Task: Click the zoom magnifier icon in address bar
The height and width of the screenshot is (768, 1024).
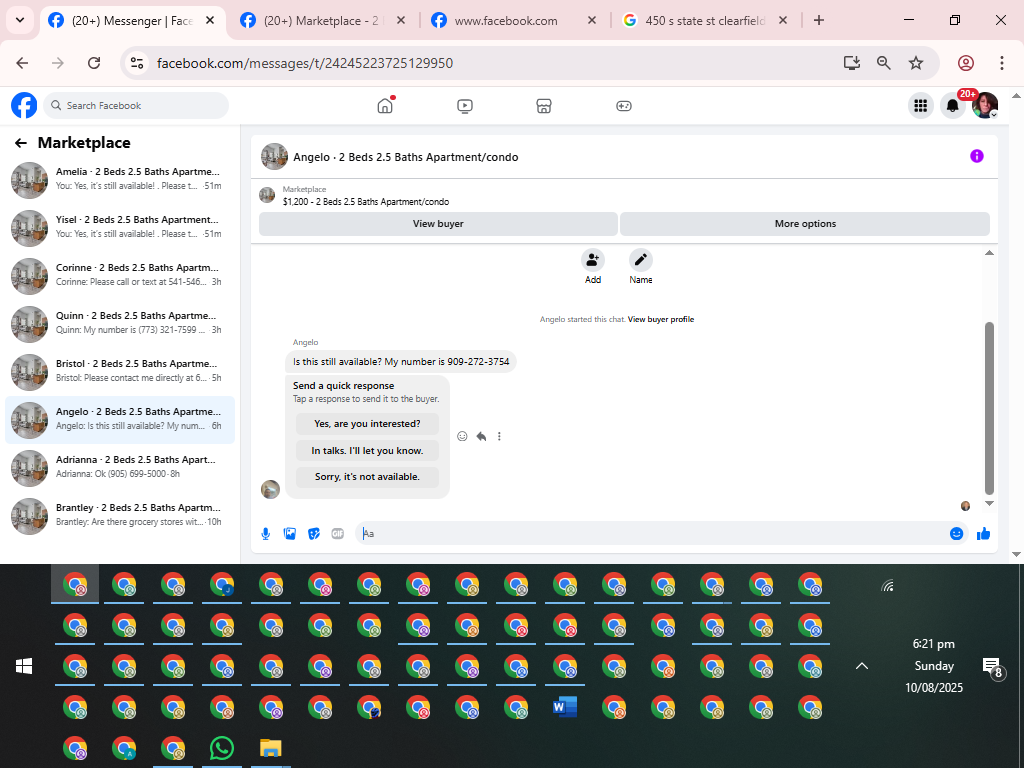Action: point(884,63)
